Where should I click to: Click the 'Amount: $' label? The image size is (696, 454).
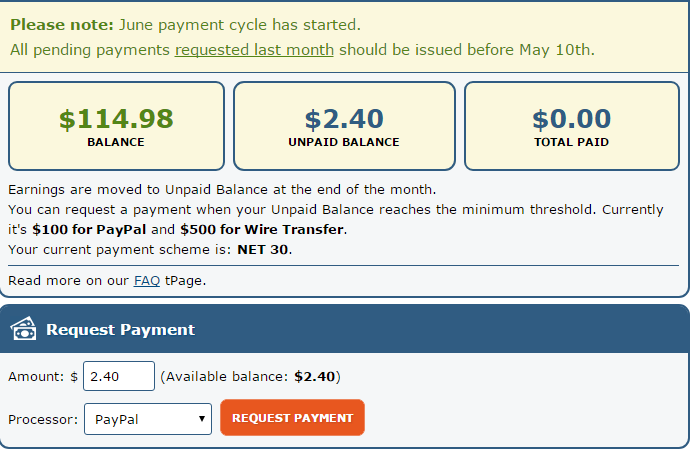click(43, 377)
